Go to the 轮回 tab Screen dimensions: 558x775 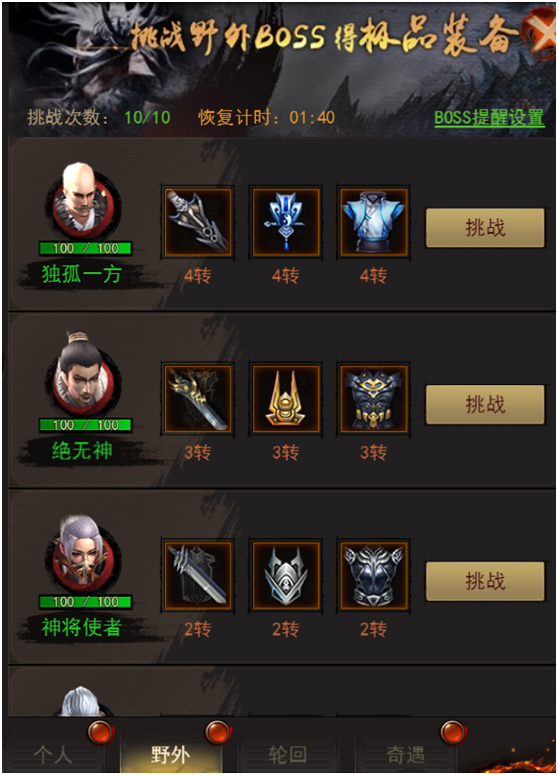(x=288, y=754)
